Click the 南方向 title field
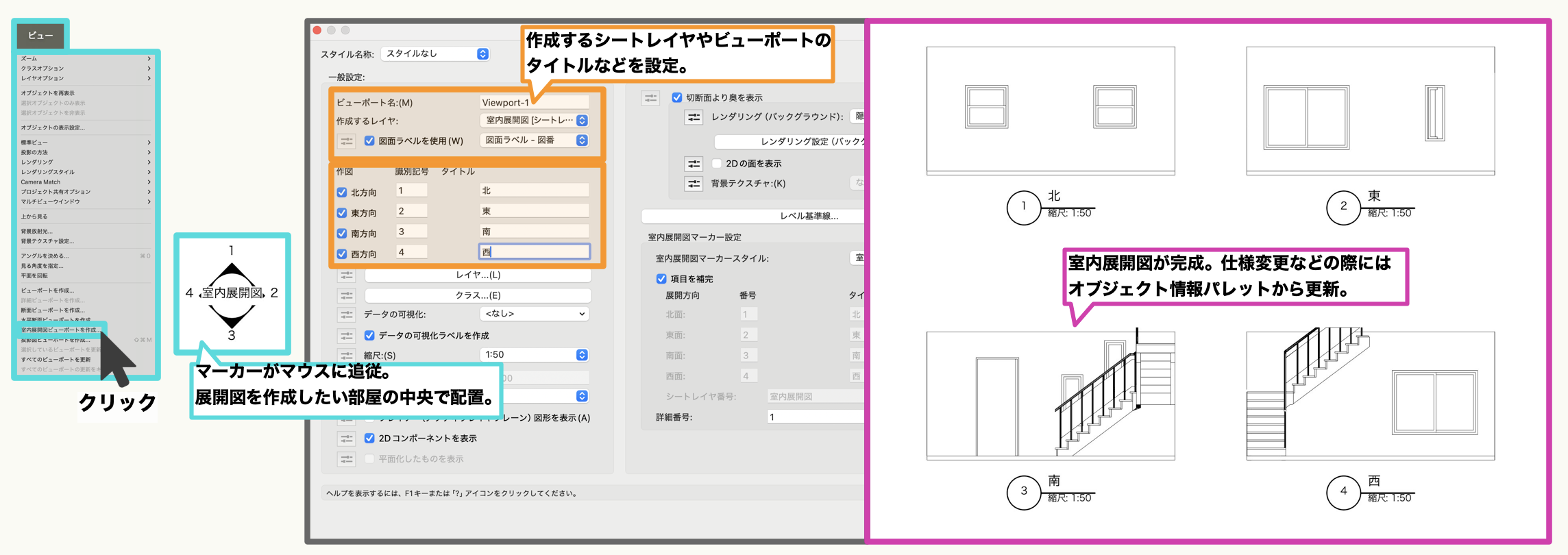 tap(534, 232)
